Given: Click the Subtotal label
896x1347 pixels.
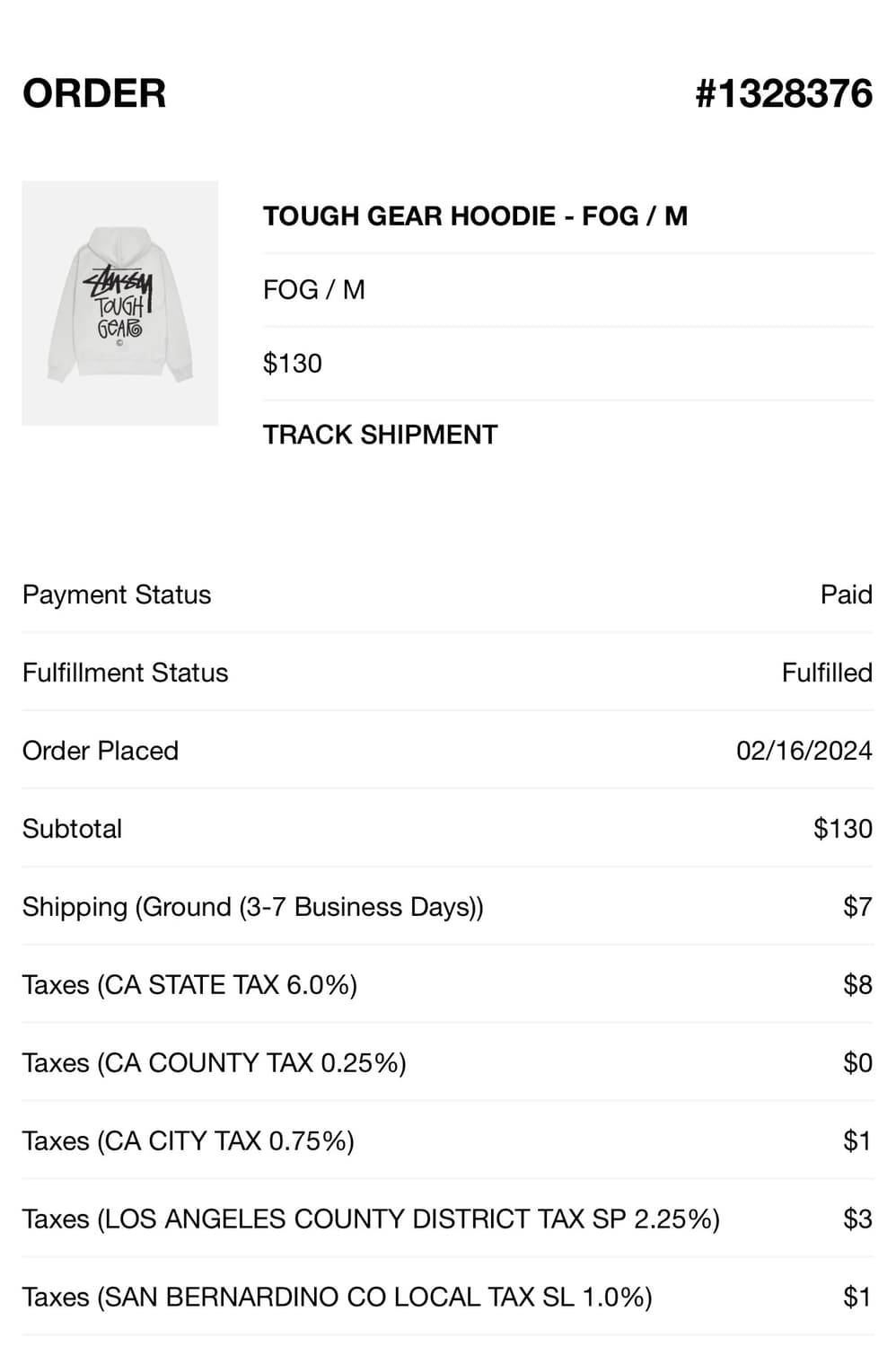Looking at the screenshot, I should [72, 829].
